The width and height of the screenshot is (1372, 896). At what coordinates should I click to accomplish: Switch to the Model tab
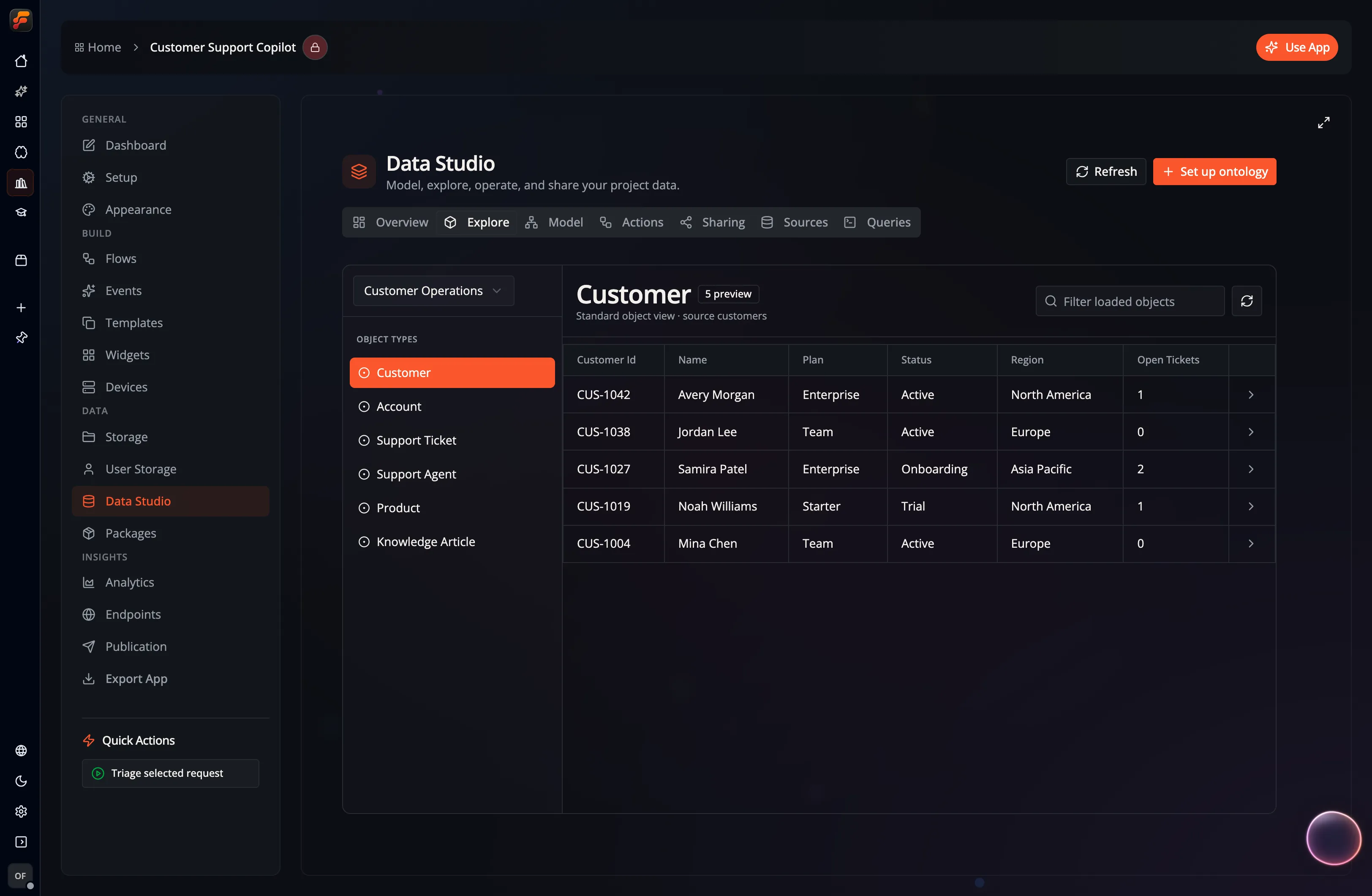[554, 222]
